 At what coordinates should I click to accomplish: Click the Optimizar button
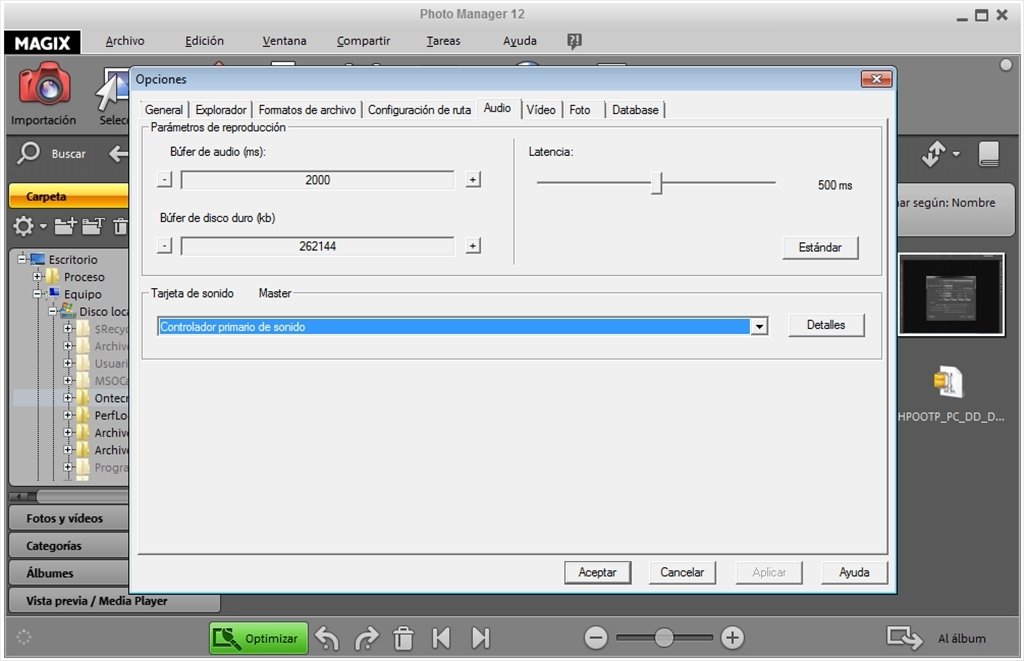[258, 638]
